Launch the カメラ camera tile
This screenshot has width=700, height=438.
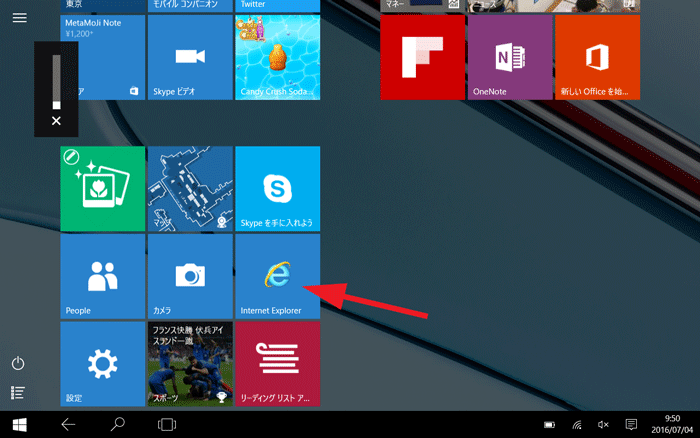(x=190, y=276)
